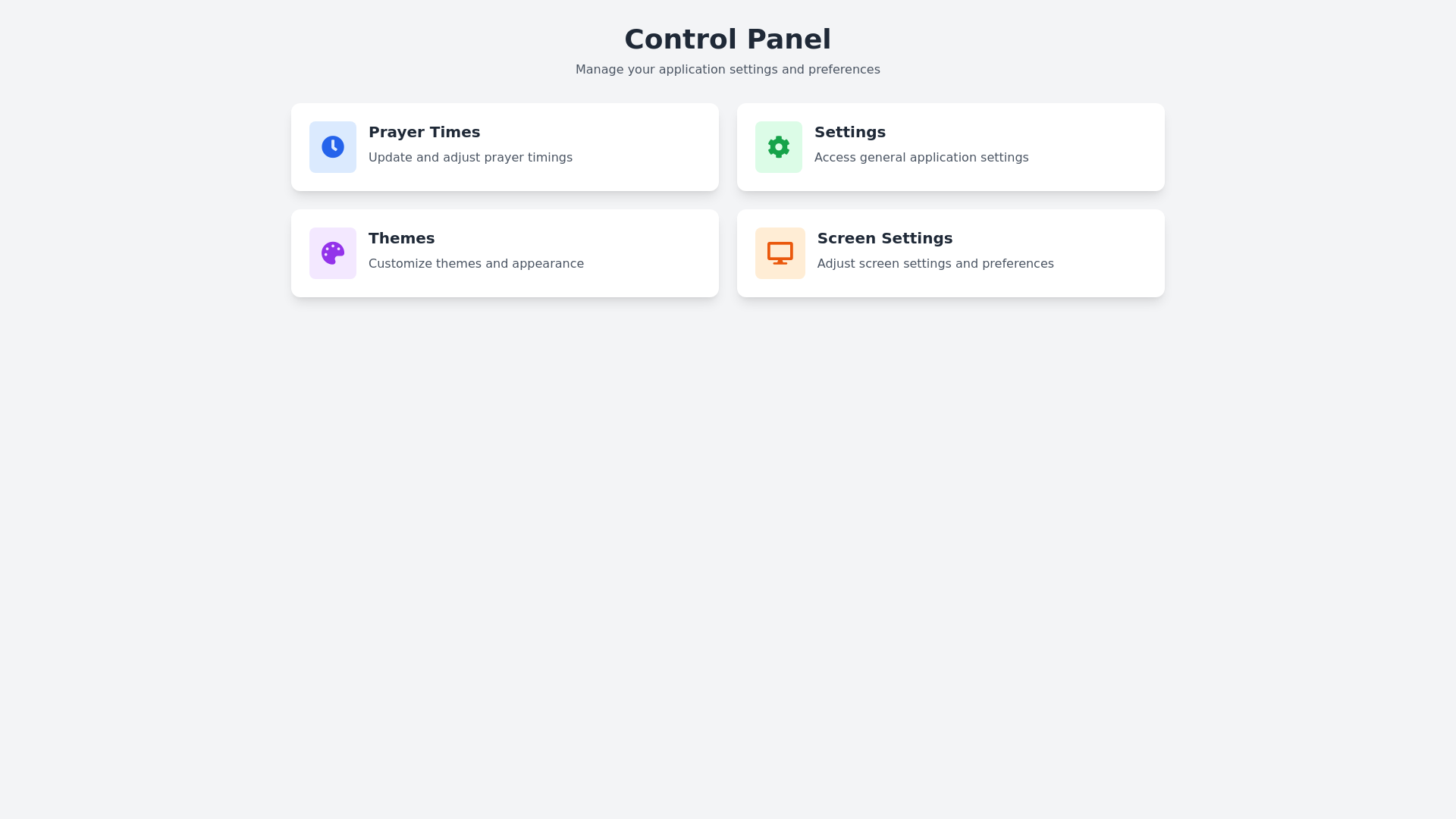Image resolution: width=1456 pixels, height=819 pixels.
Task: Click 'Customize themes and appearance' text
Action: (475, 263)
